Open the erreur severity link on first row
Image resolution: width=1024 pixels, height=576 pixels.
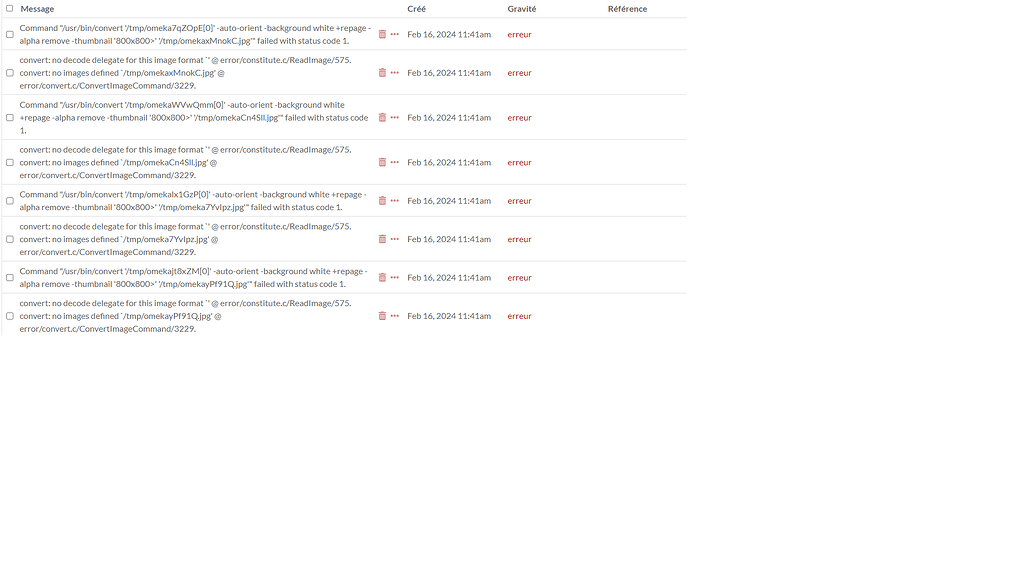click(519, 34)
